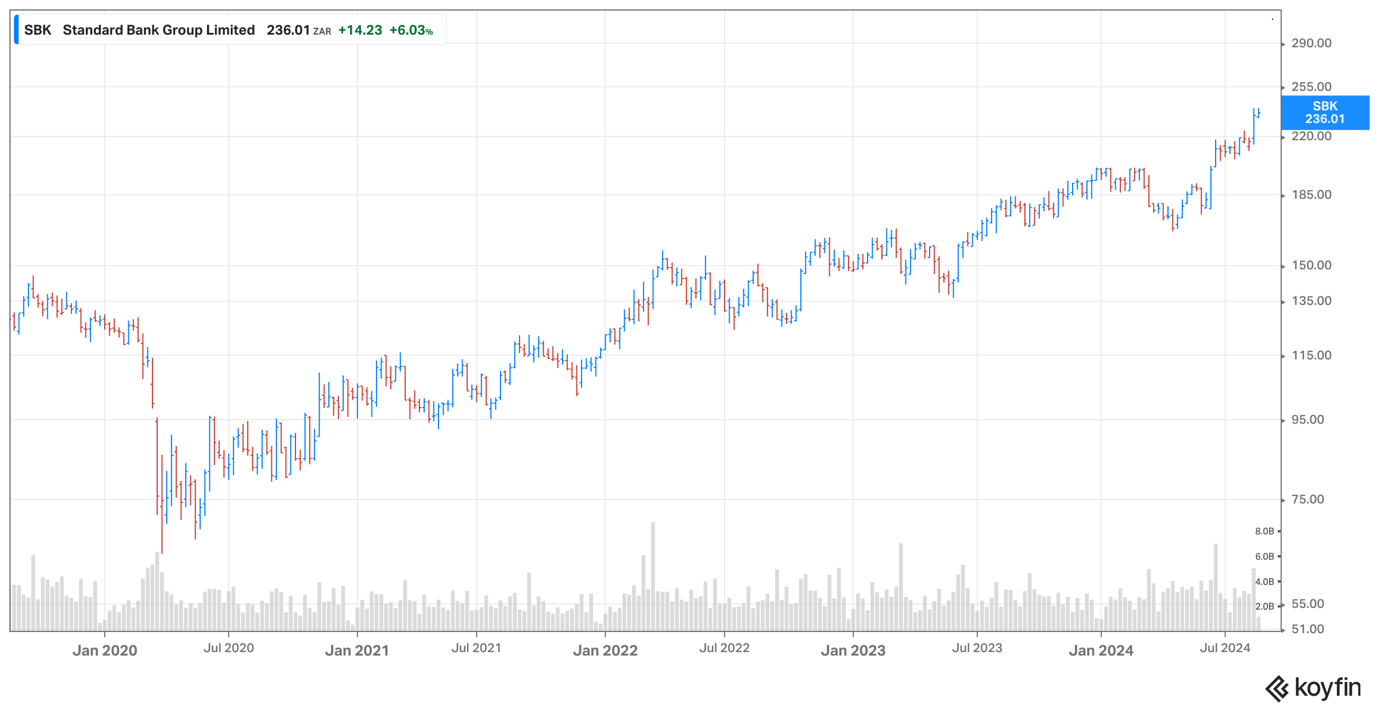
Task: Click the Jan 2021 date label
Action: 357,650
